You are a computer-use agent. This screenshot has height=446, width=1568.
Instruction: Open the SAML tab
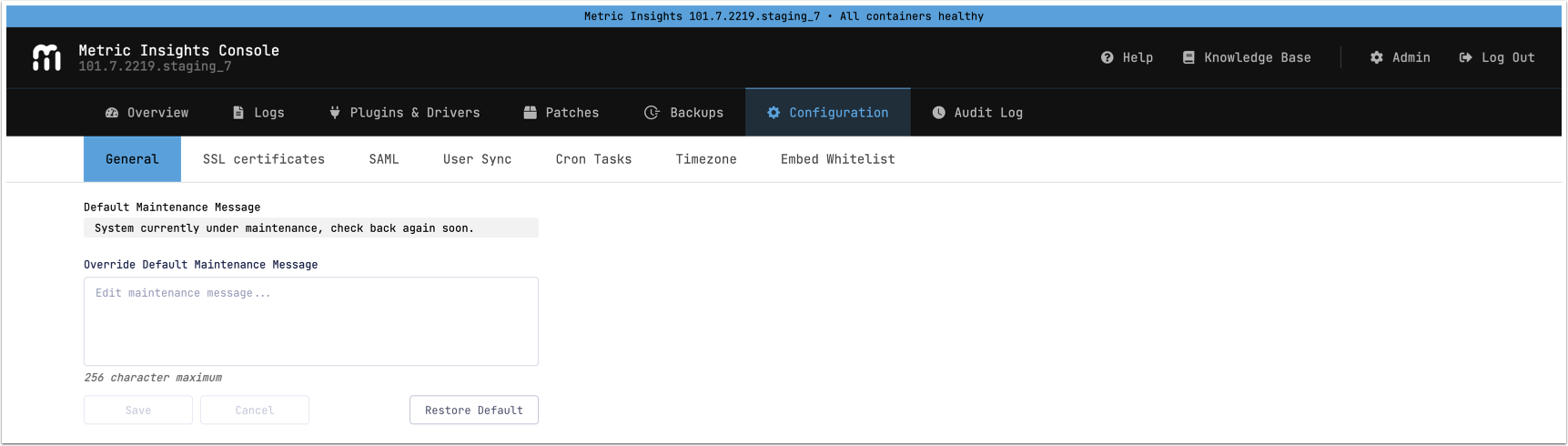(384, 159)
